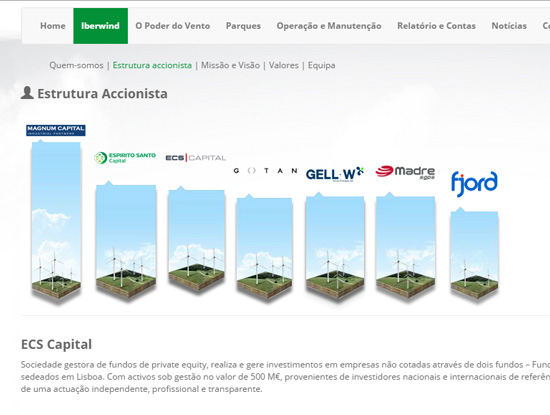
Task: Select the Magnum Capital wind farm column
Action: pyautogui.click(x=56, y=220)
